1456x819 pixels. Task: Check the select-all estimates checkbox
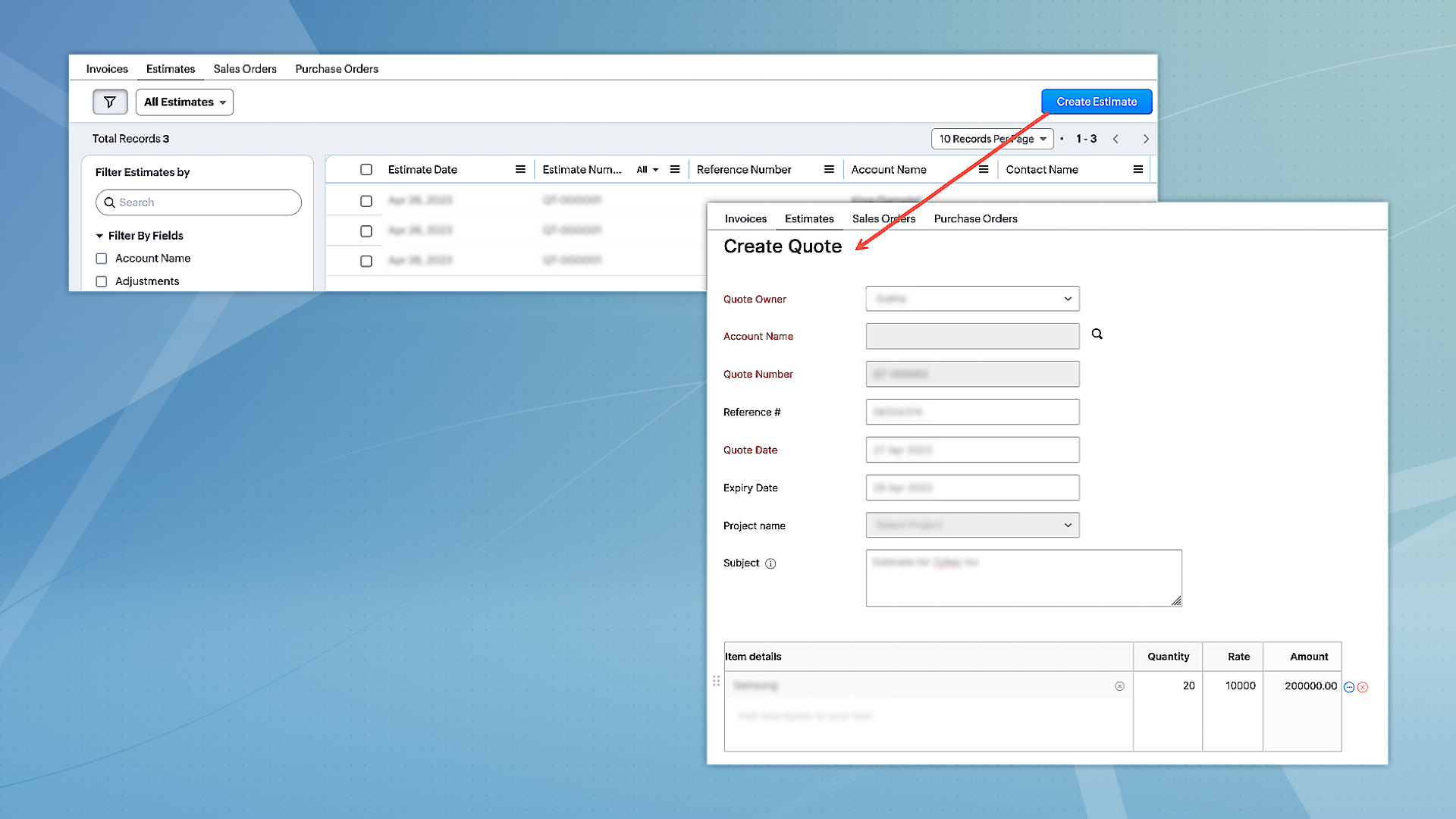[366, 169]
